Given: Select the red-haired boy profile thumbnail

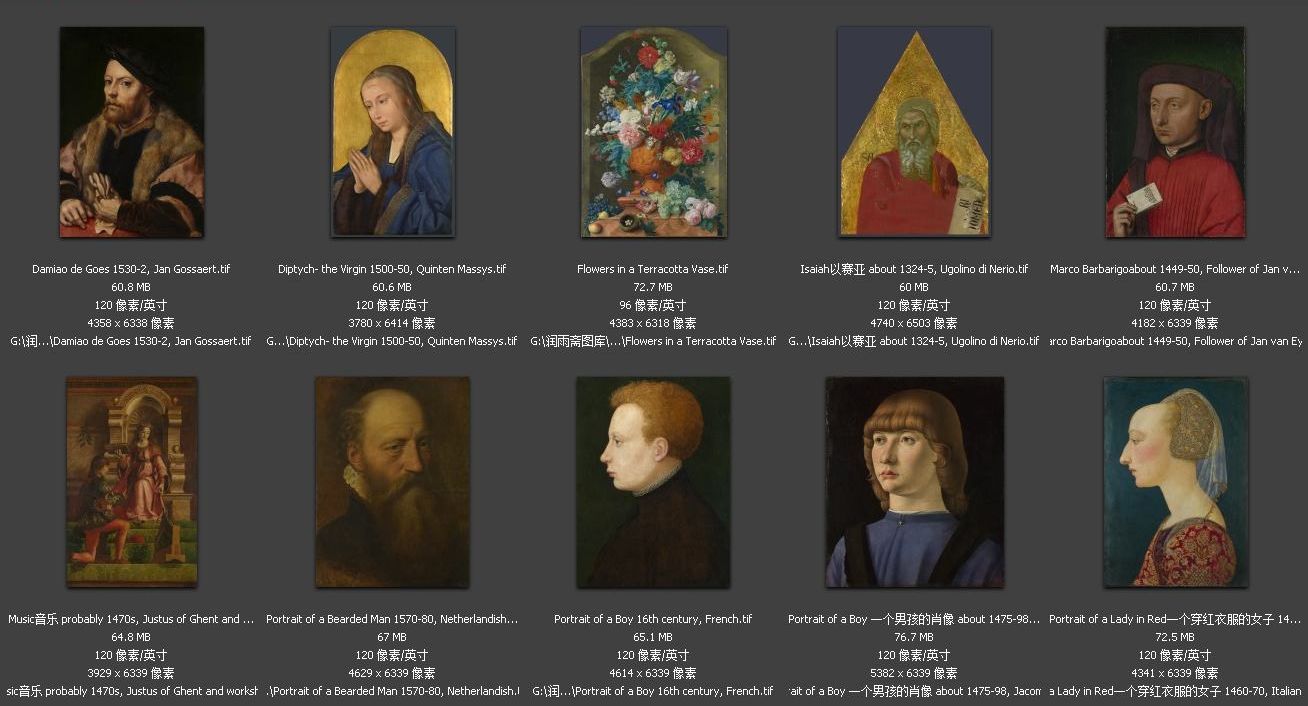Looking at the screenshot, I should point(653,482).
